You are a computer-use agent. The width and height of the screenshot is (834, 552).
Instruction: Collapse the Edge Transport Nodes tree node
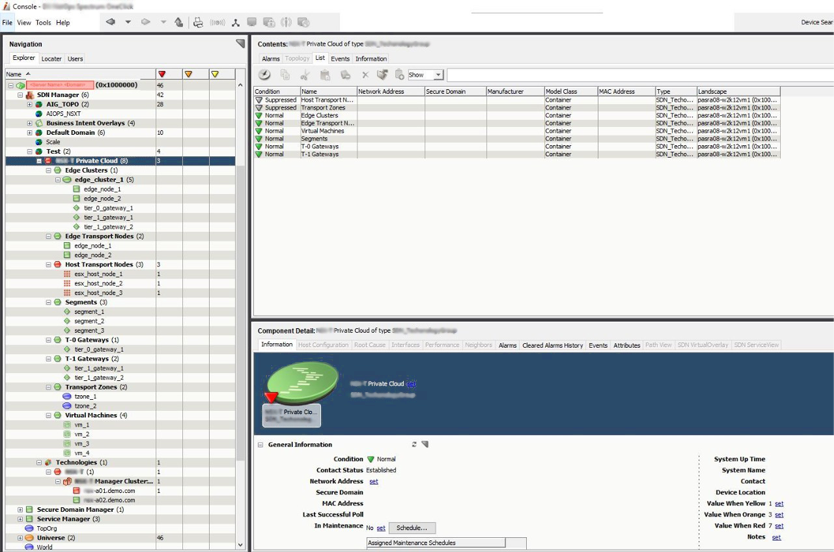tap(48, 236)
